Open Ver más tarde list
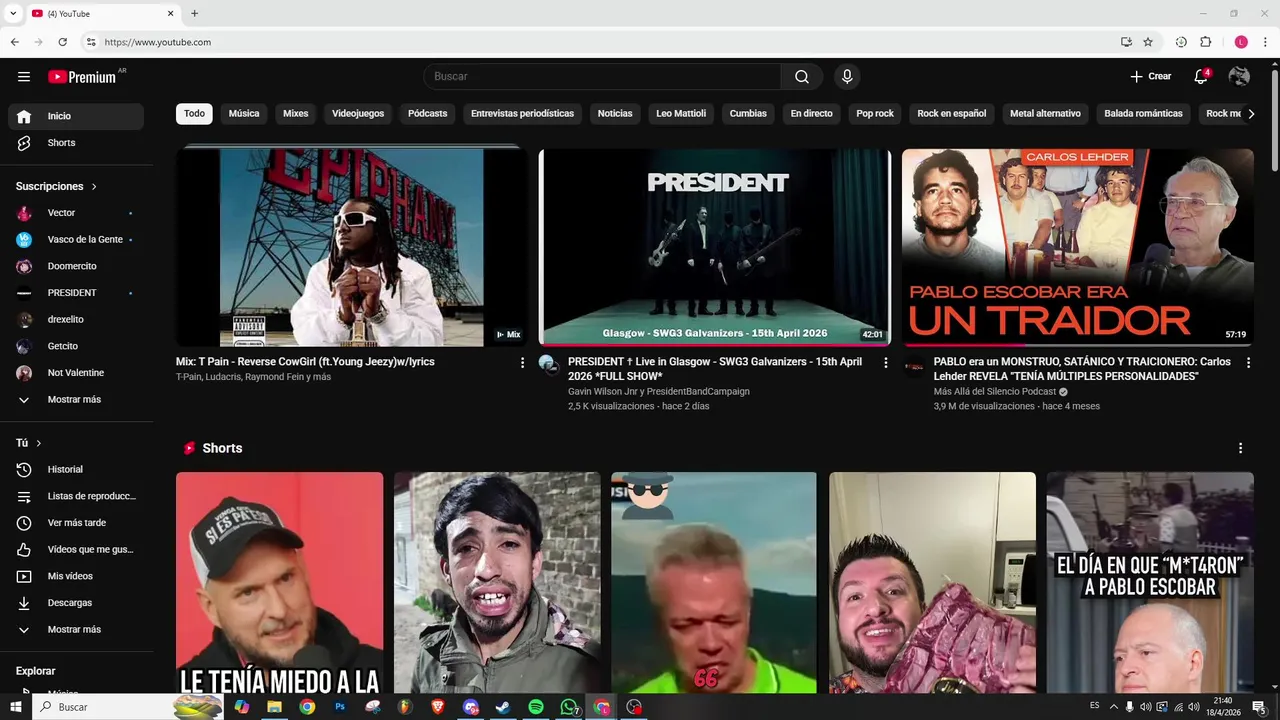This screenshot has width=1280, height=720. 76,523
